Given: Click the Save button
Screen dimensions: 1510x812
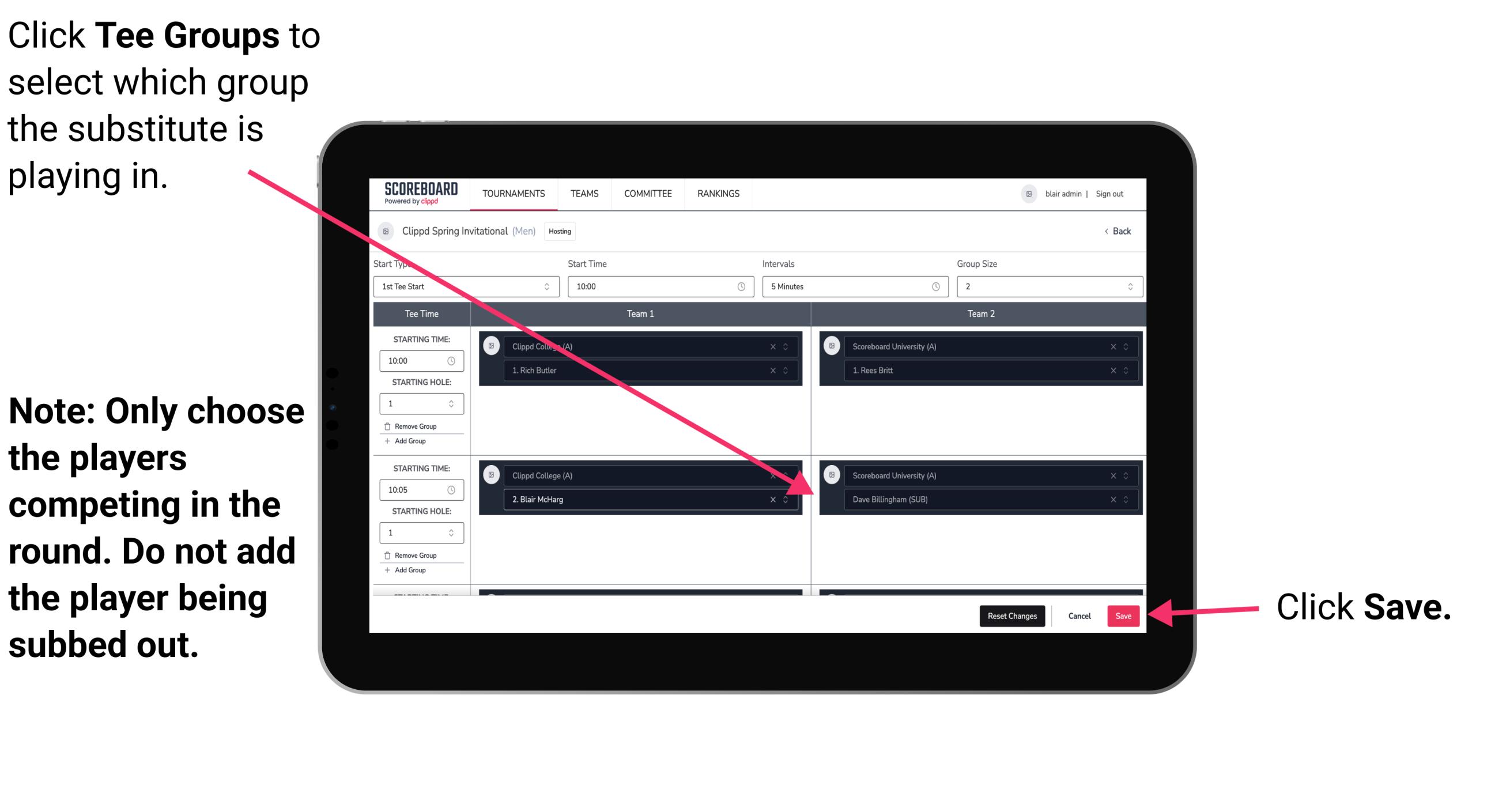Looking at the screenshot, I should (1122, 614).
